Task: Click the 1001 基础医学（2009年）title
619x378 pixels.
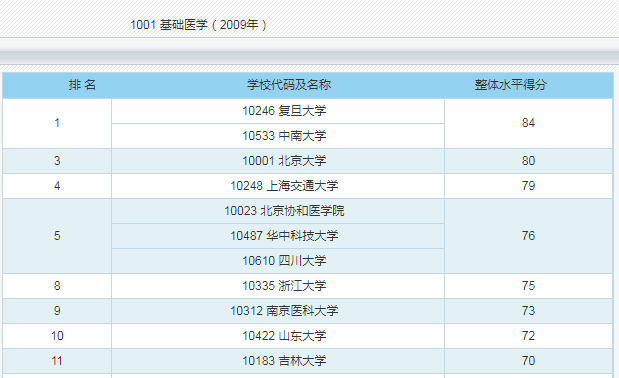Action: pos(199,25)
